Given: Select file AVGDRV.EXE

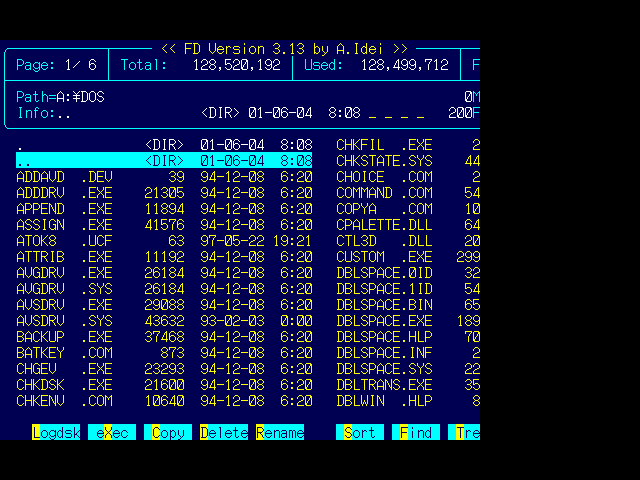Looking at the screenshot, I should [x=164, y=273].
